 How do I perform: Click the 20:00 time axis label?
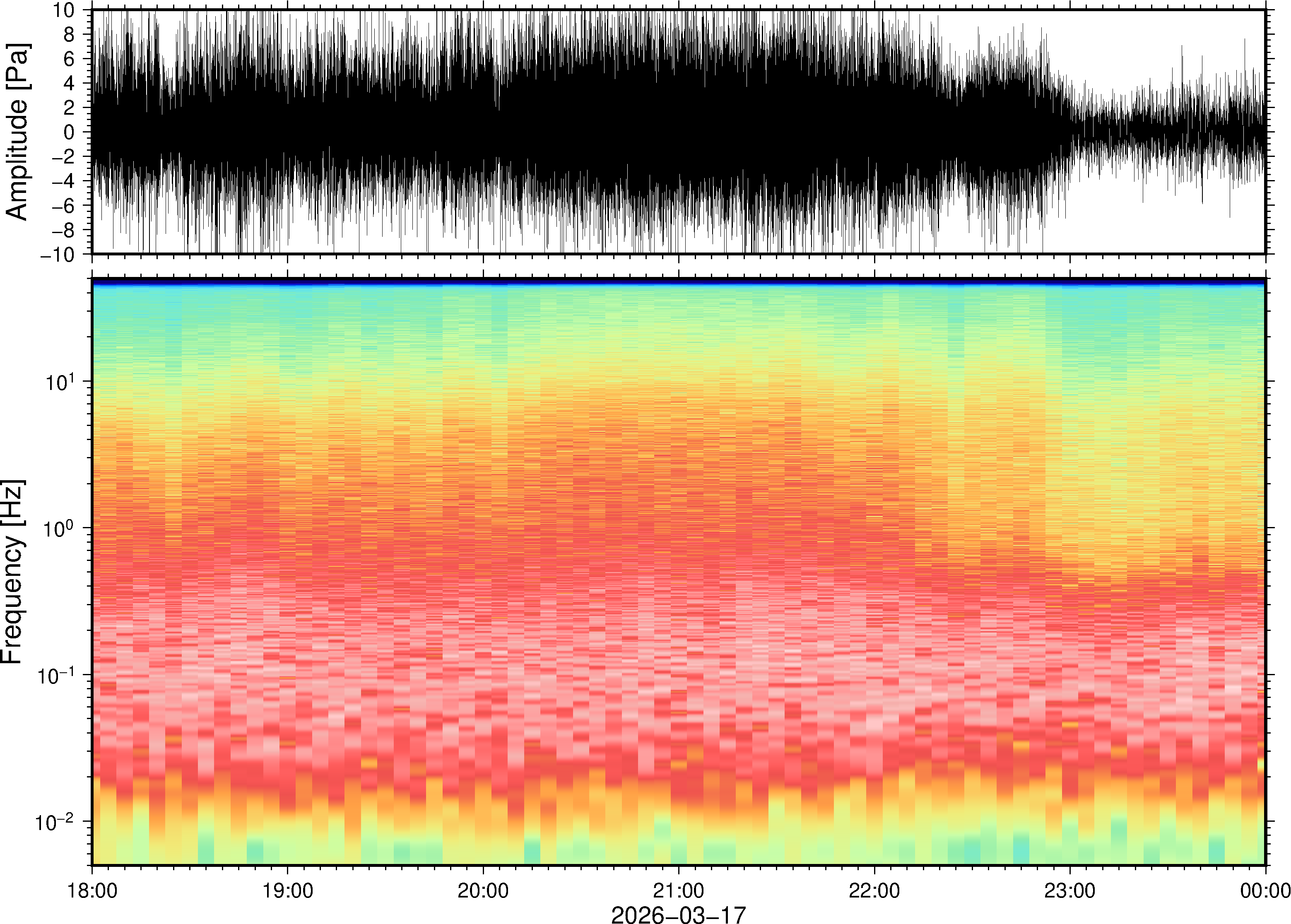483,890
